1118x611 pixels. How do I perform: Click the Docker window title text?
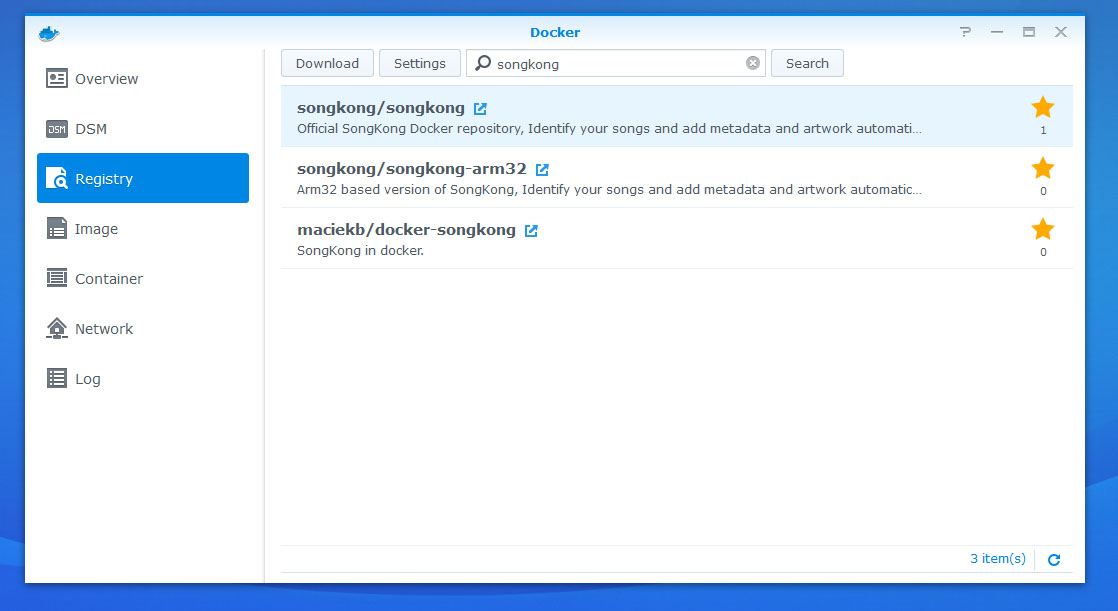tap(555, 32)
